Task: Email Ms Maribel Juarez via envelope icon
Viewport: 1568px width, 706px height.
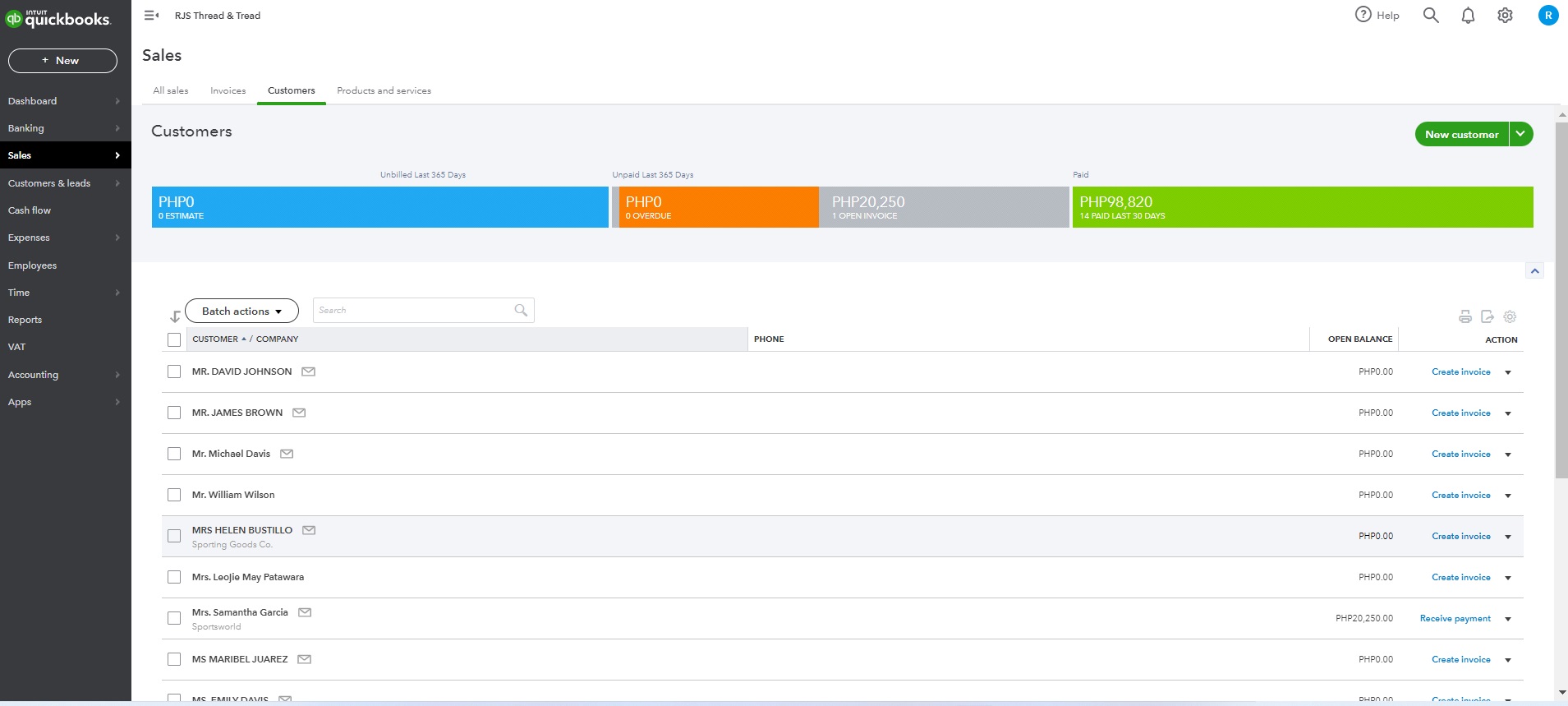Action: [304, 659]
